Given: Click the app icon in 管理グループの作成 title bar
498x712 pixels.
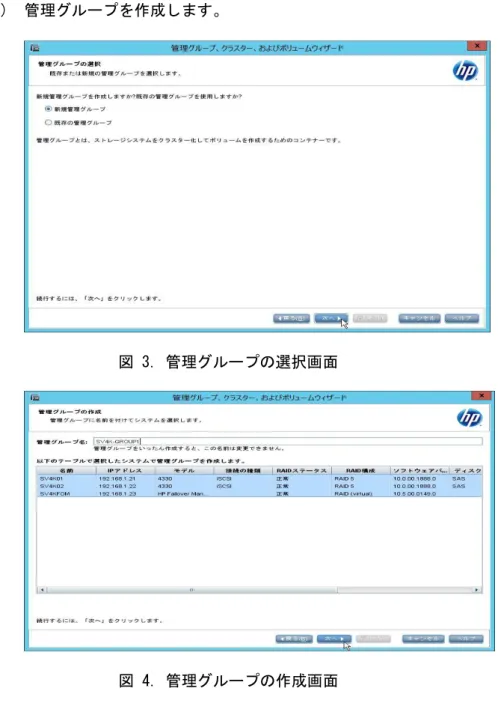Looking at the screenshot, I should coord(35,397).
